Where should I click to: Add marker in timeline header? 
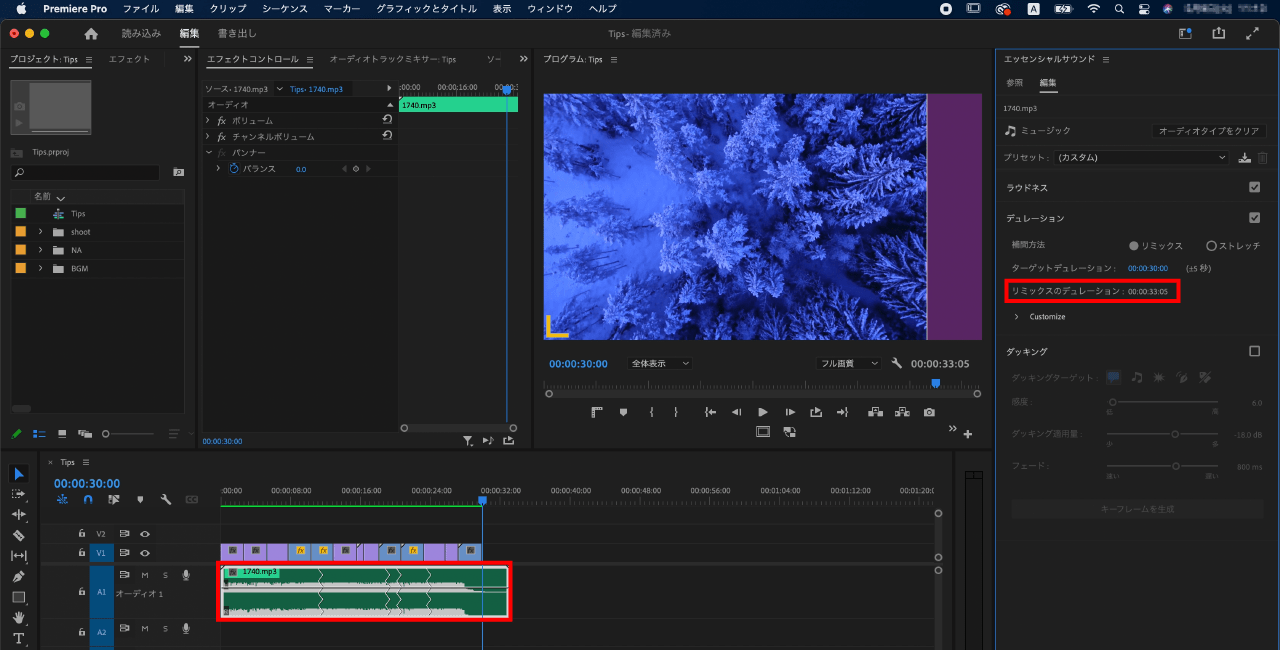tap(140, 499)
